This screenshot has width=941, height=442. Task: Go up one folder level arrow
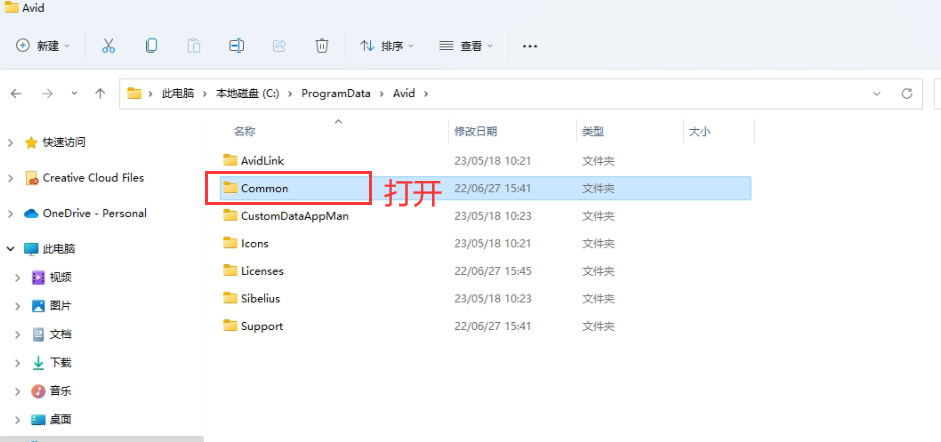[x=100, y=93]
